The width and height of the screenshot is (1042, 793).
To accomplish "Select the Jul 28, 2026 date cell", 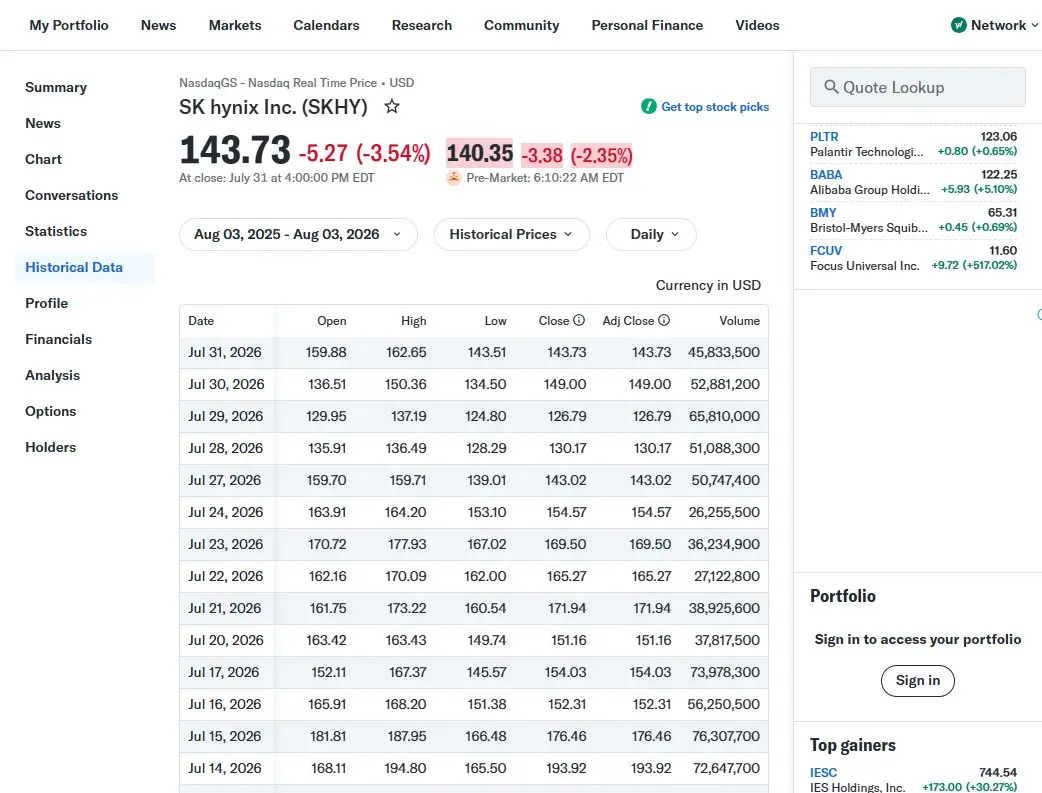I will pyautogui.click(x=225, y=448).
